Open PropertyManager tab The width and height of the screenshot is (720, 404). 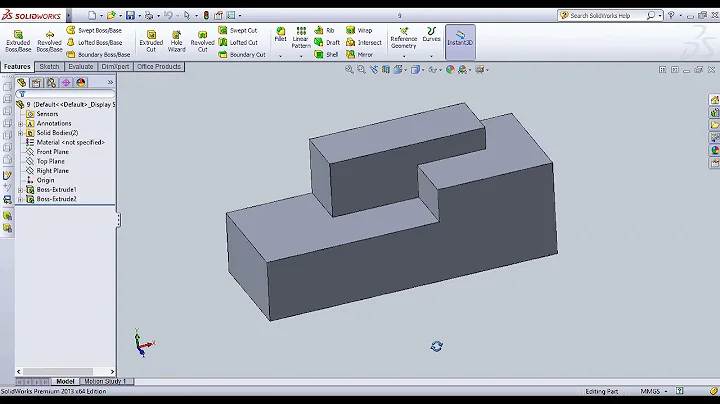pos(36,83)
